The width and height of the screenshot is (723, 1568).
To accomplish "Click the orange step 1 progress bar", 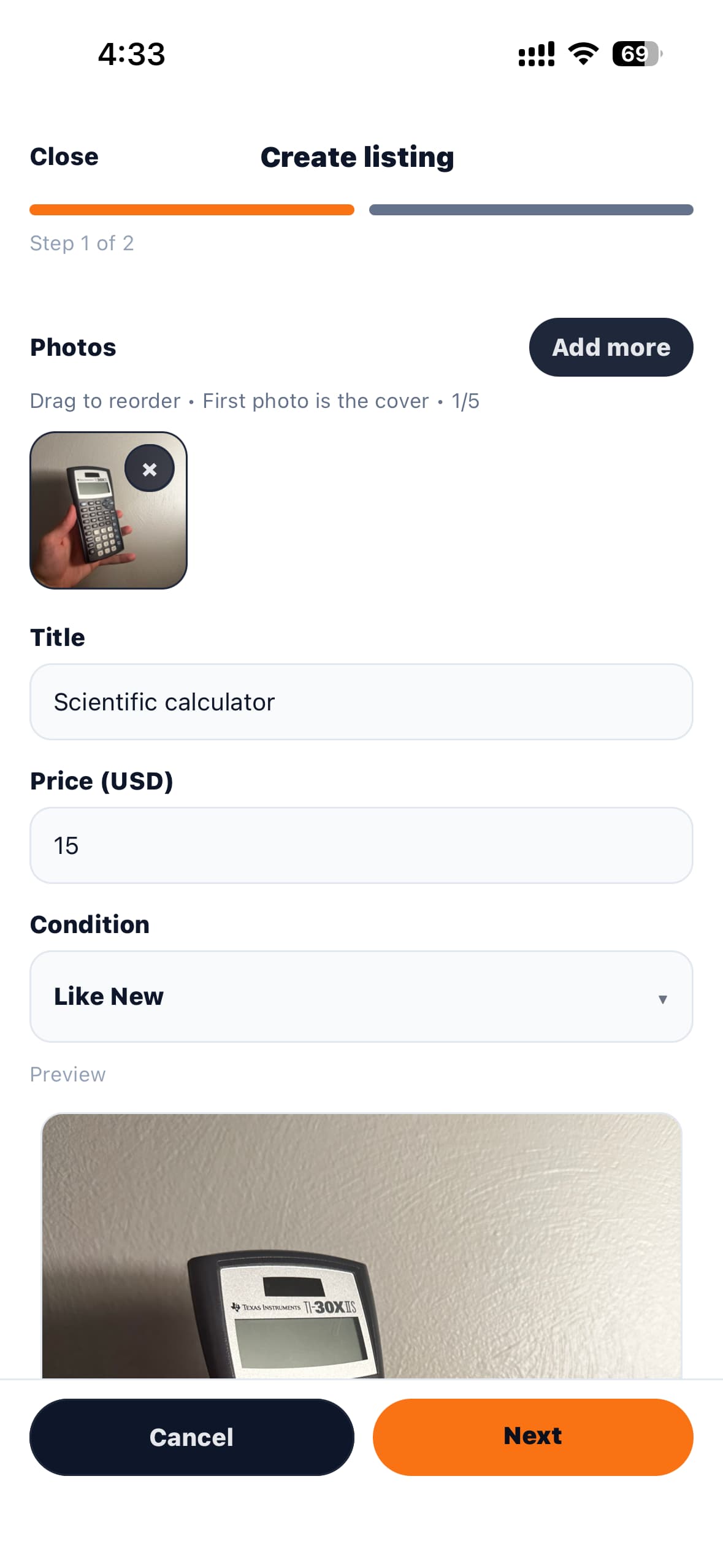I will click(x=191, y=210).
